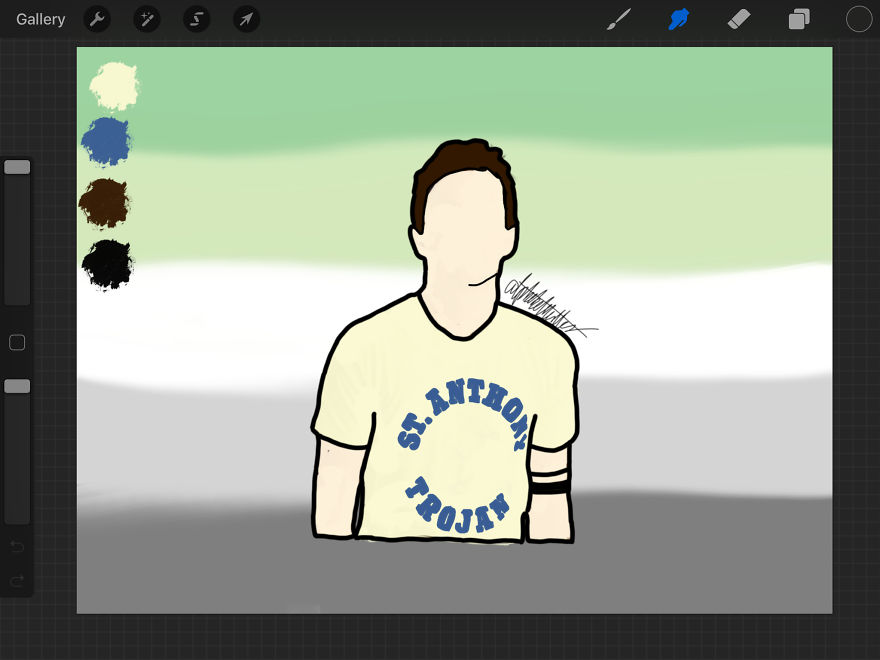This screenshot has width=880, height=660.
Task: Adjust the brush size slider
Action: 17,166
